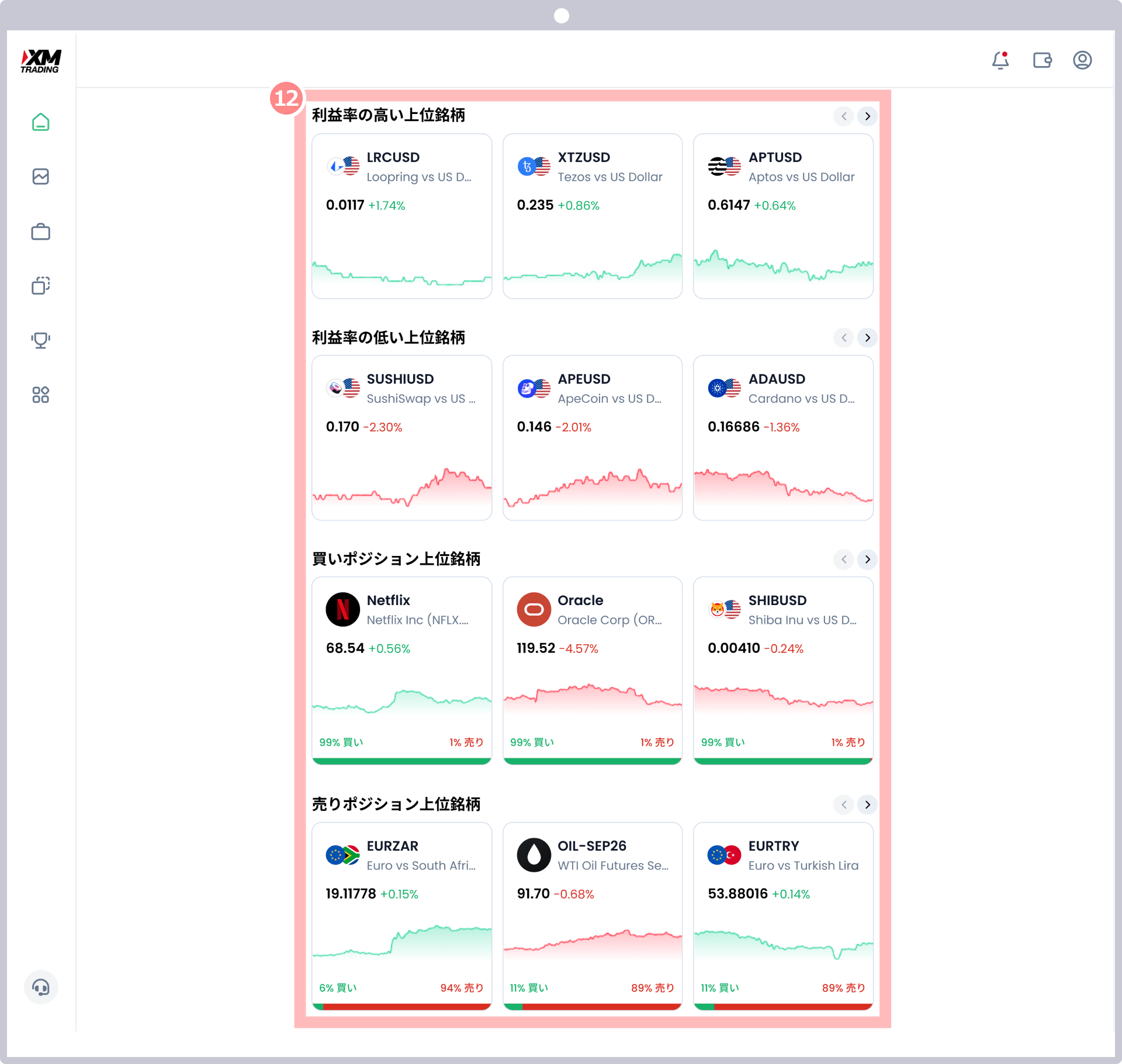This screenshot has height=1064, width=1122.
Task: Open the user profile icon
Action: (x=1082, y=60)
